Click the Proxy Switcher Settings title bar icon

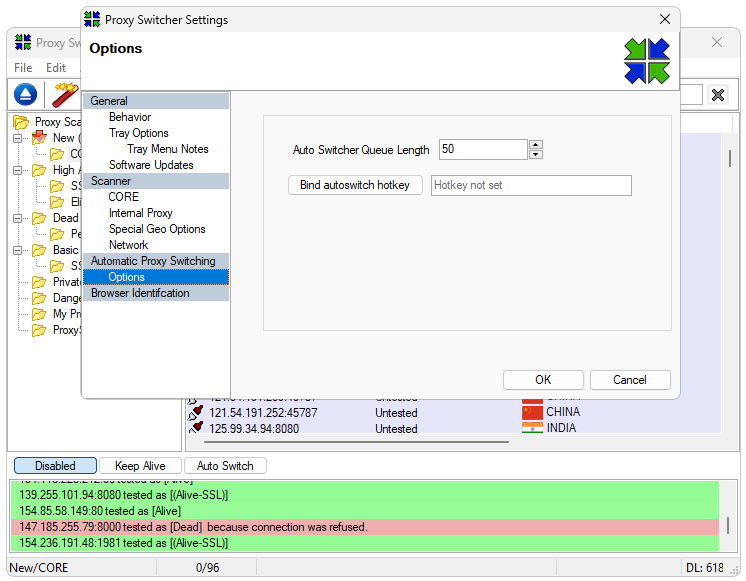tap(92, 20)
